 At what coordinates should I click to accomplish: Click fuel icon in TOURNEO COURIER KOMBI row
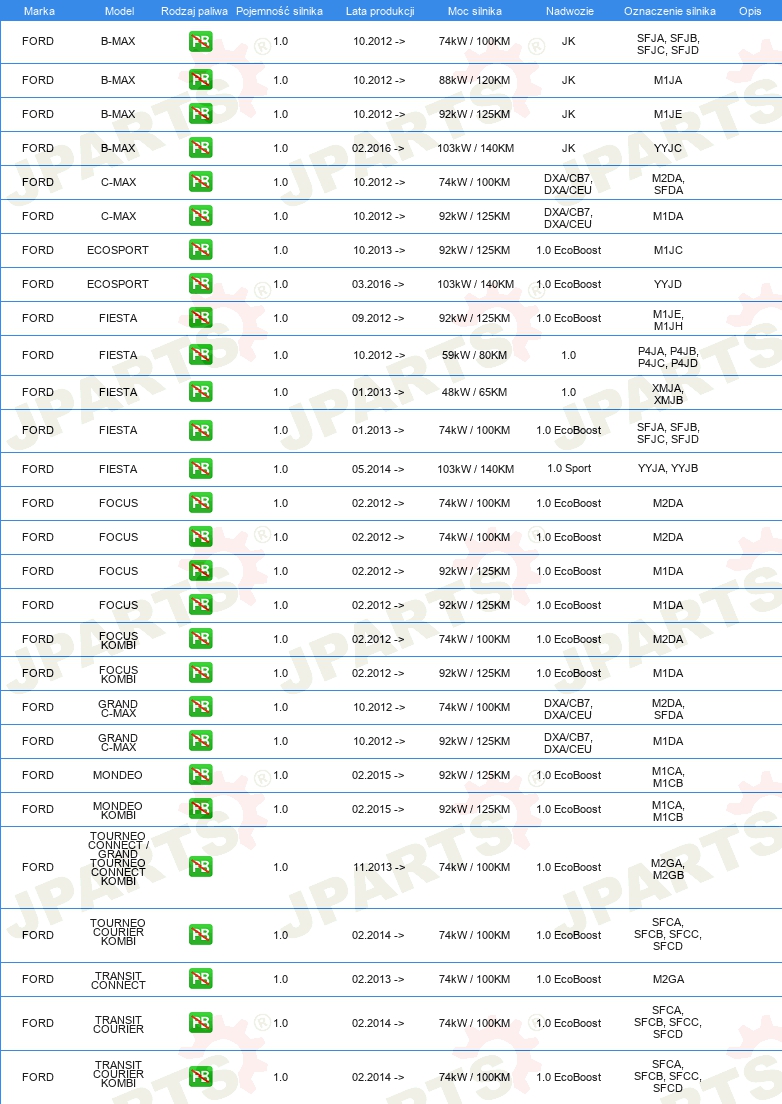point(201,935)
